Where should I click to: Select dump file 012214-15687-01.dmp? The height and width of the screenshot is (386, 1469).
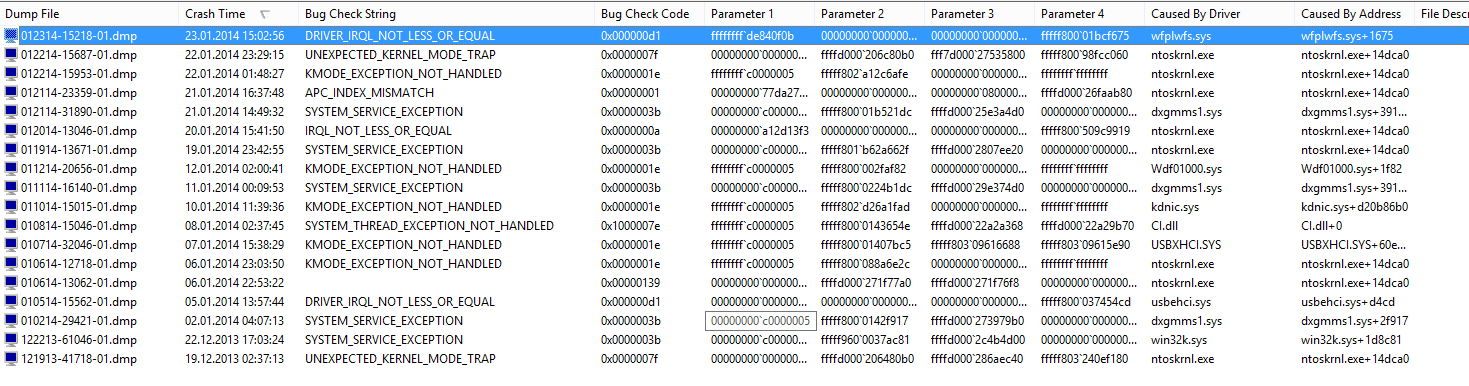[79, 54]
